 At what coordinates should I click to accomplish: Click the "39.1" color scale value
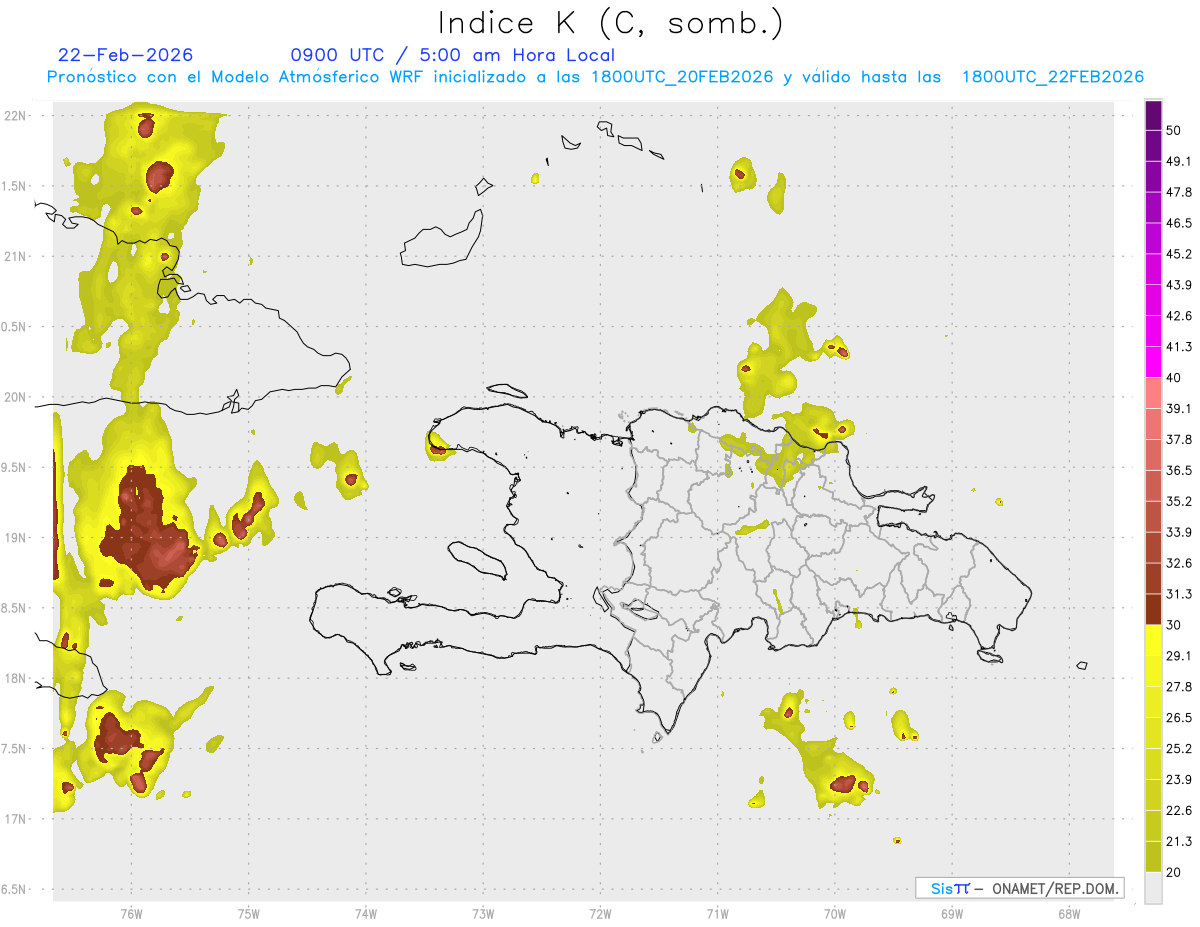tap(1179, 409)
